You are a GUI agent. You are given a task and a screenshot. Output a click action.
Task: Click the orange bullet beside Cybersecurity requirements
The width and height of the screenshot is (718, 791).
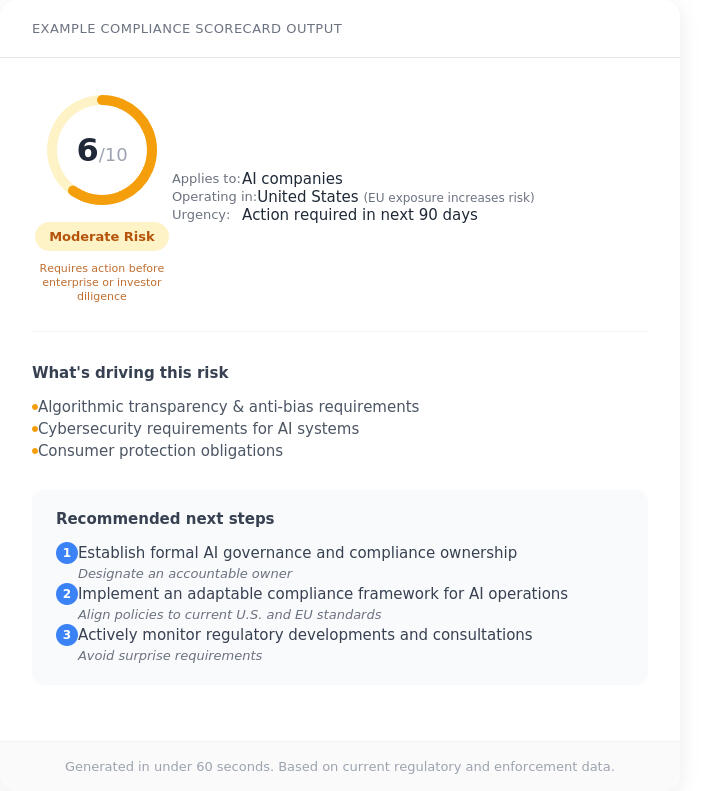(35, 429)
